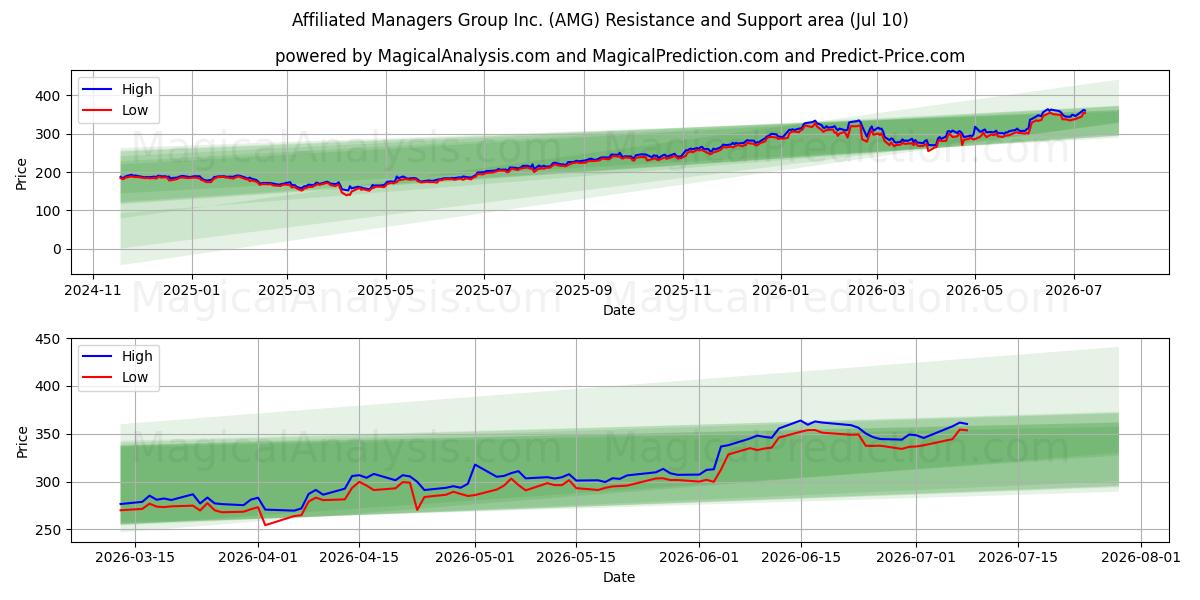Click the '2026-04-15' date label
Viewport: 1200px width, 600px height.
pyautogui.click(x=359, y=557)
